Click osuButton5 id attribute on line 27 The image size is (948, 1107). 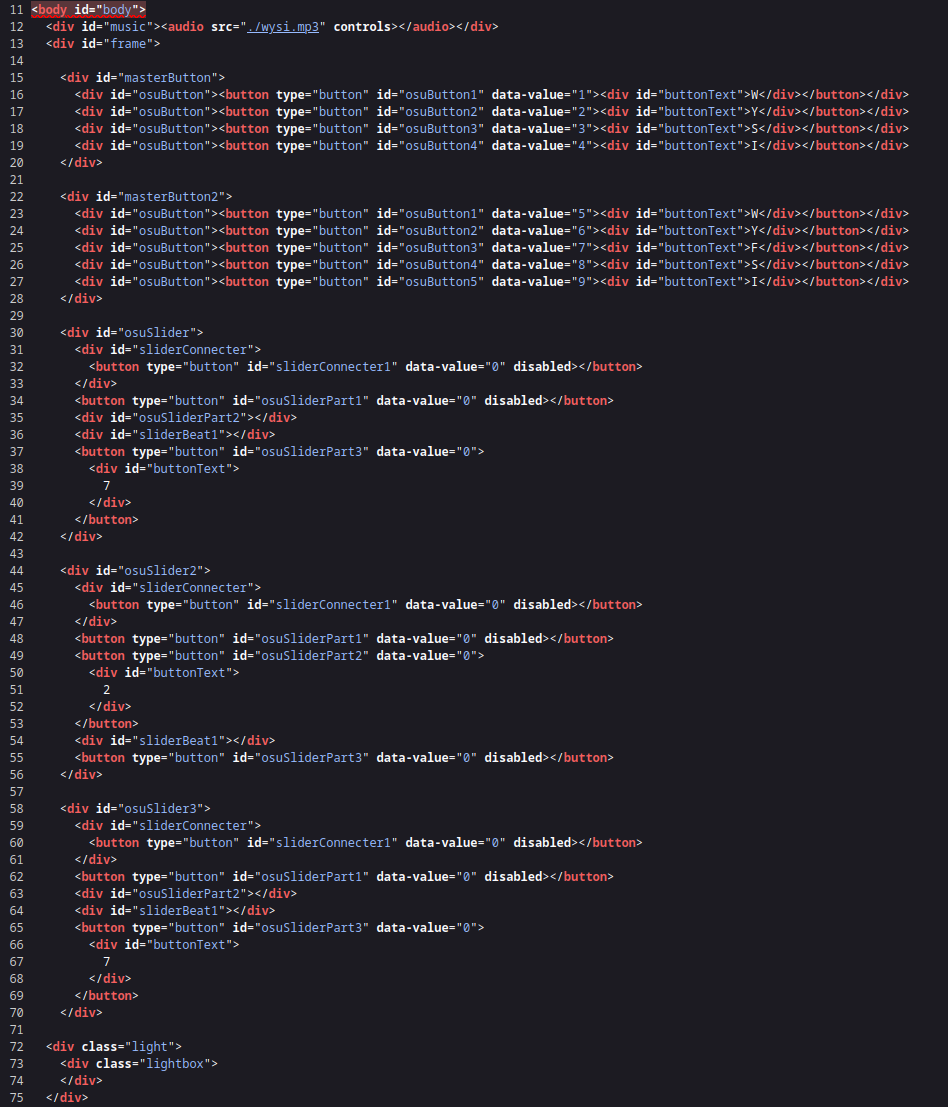(430, 282)
